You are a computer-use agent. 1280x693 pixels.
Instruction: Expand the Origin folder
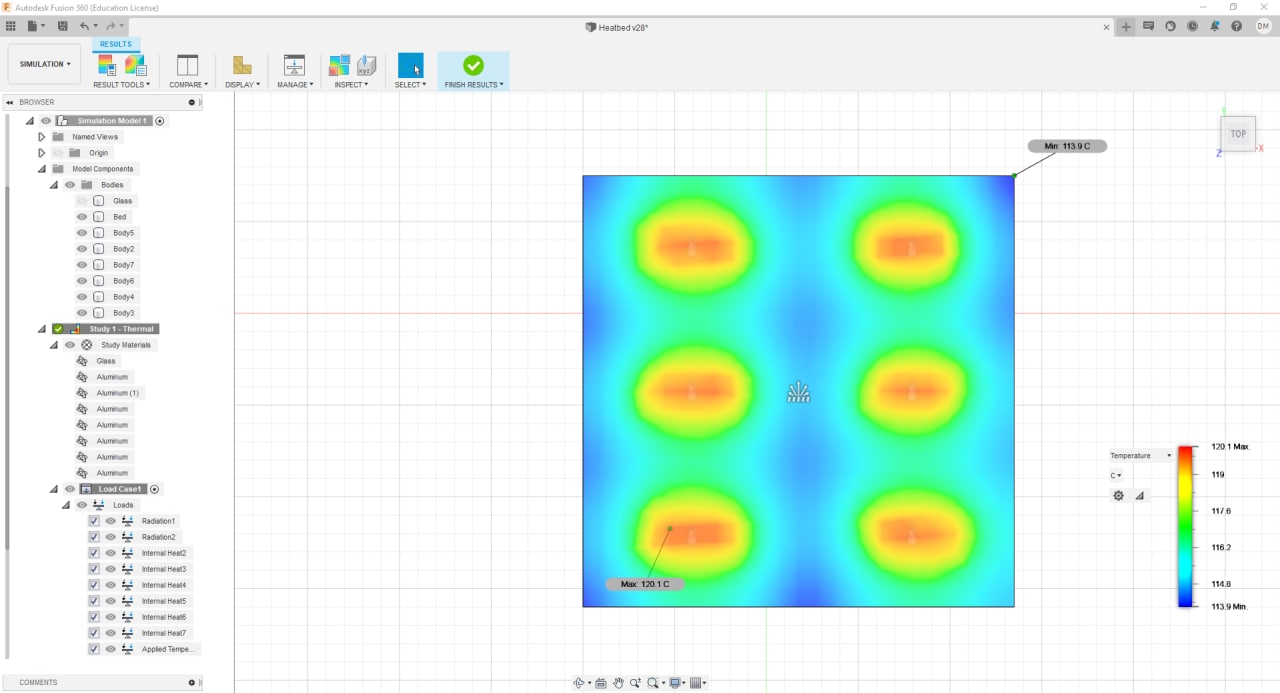point(41,153)
